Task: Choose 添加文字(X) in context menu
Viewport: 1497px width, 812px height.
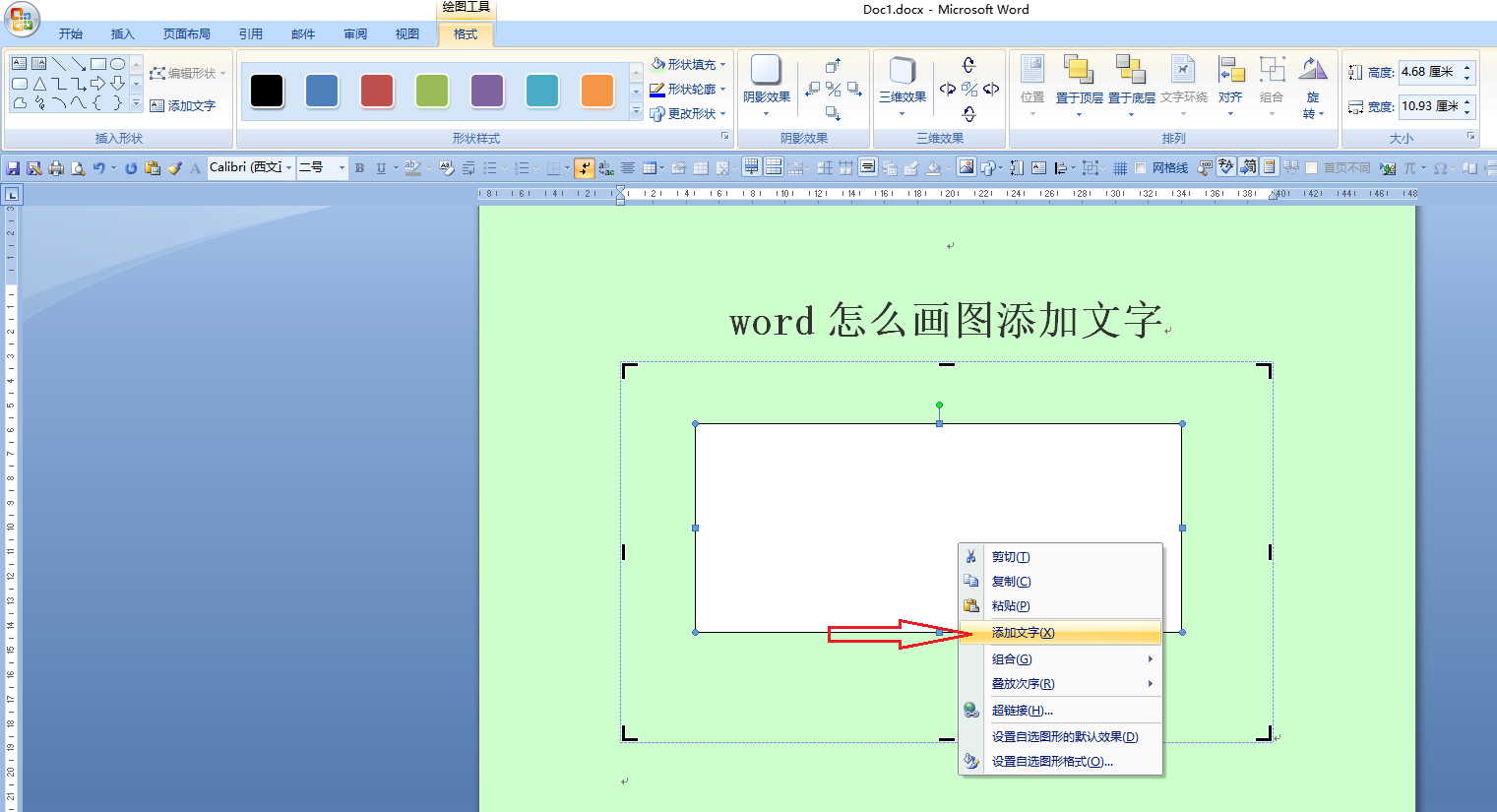Action: [1060, 633]
